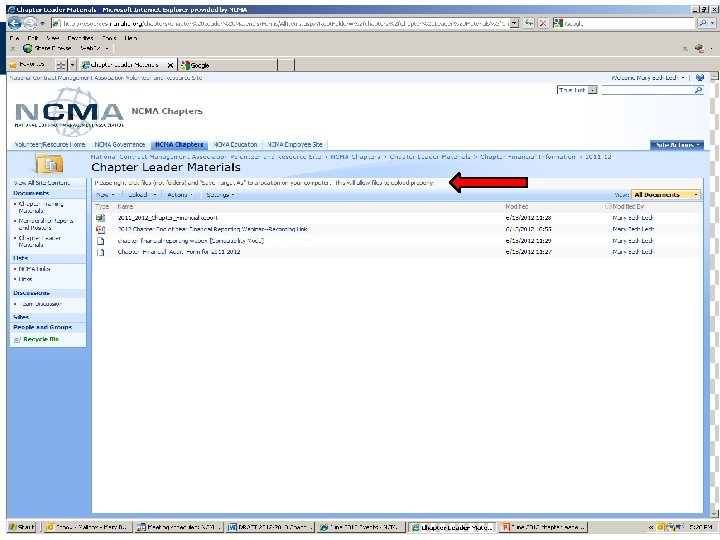
Task: Select the Chapter Leader Materials browser tab
Action: click(123, 65)
